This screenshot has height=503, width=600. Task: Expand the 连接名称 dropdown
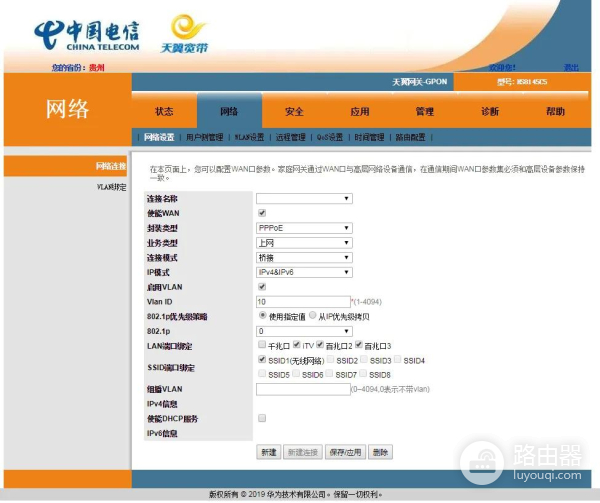coord(304,199)
